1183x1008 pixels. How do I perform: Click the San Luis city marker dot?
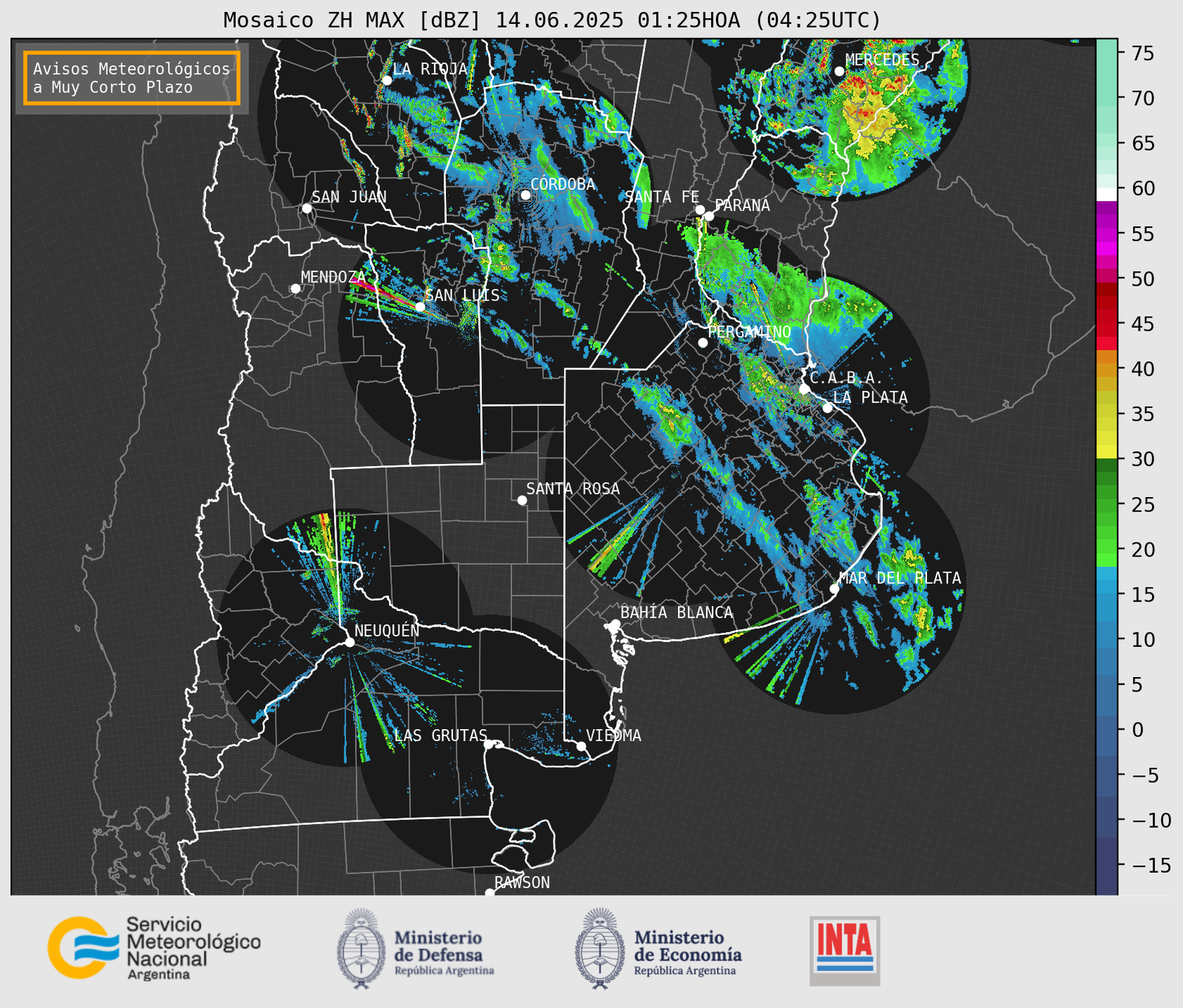point(420,306)
